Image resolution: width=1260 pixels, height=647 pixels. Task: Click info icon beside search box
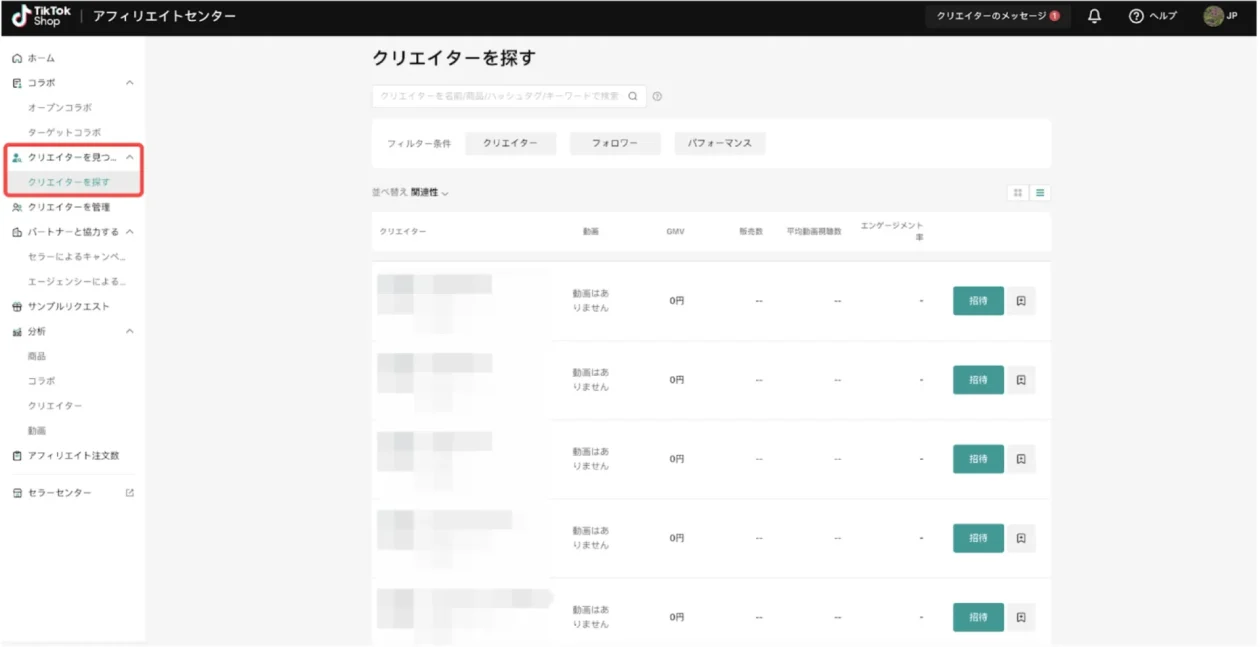coord(657,97)
